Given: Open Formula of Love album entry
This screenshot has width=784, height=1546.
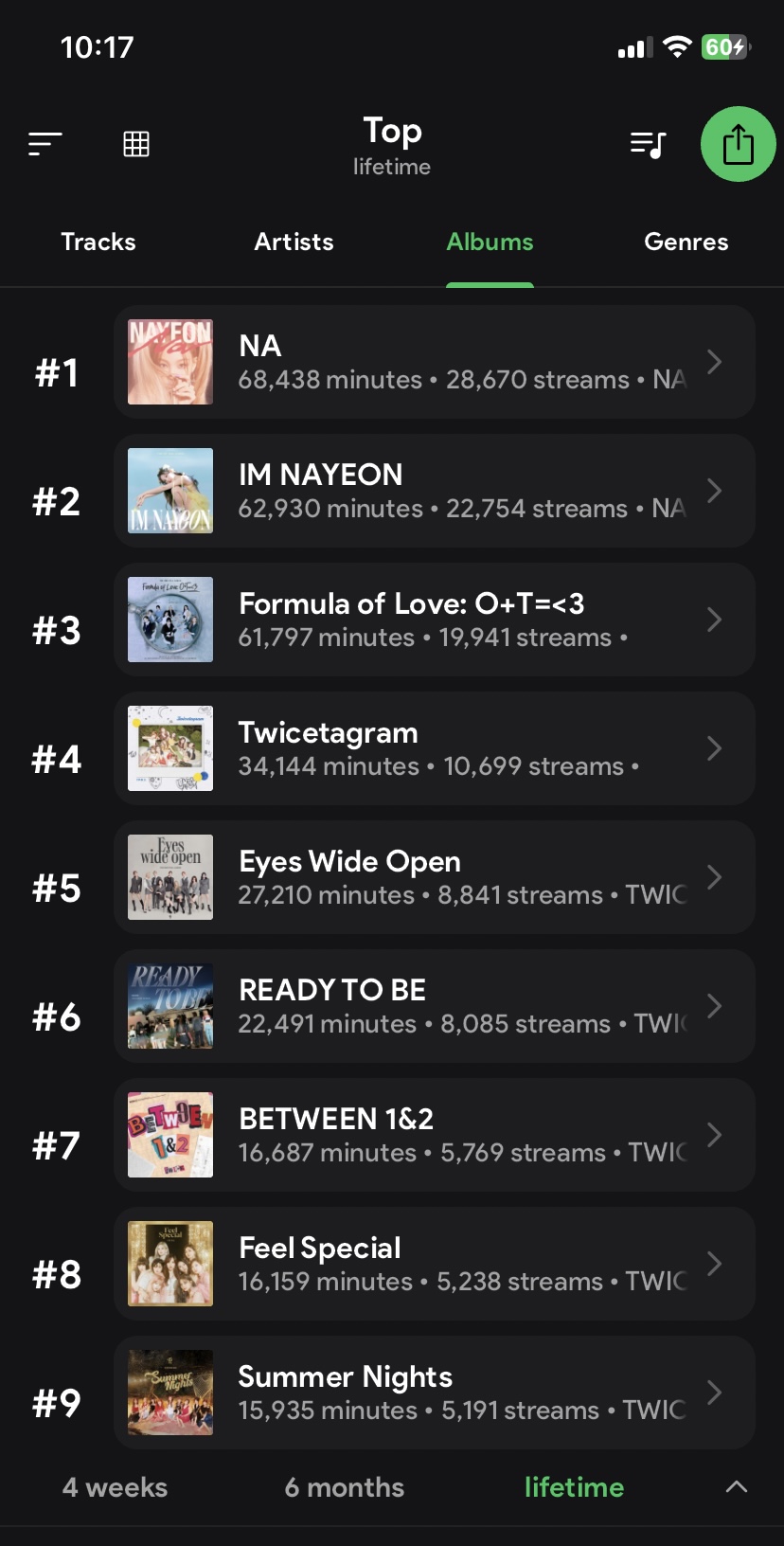Looking at the screenshot, I should (411, 604).
